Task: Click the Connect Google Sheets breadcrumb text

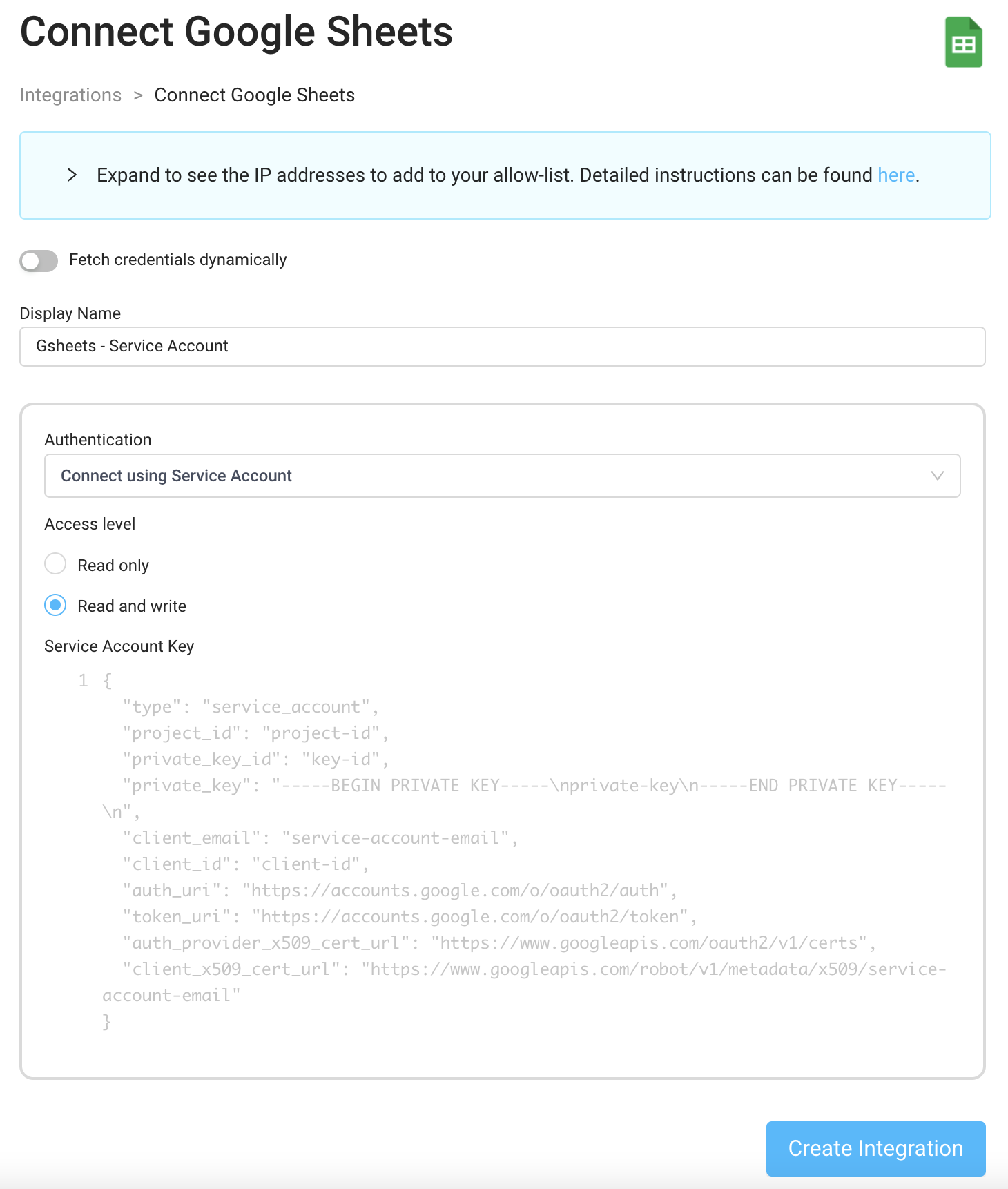Action: pyautogui.click(x=255, y=95)
